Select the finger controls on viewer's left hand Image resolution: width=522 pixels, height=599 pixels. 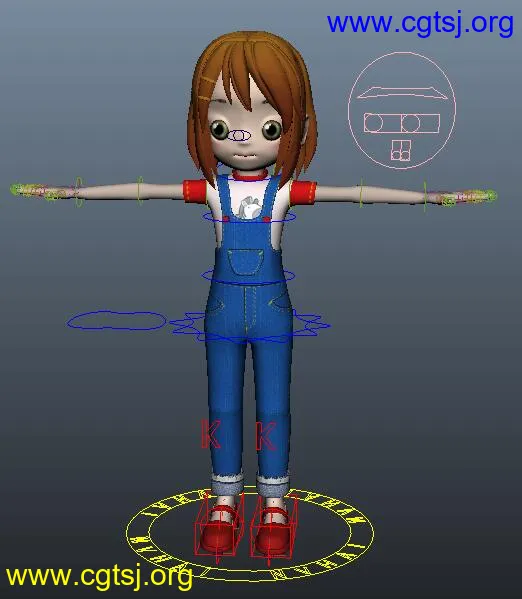coord(37,191)
